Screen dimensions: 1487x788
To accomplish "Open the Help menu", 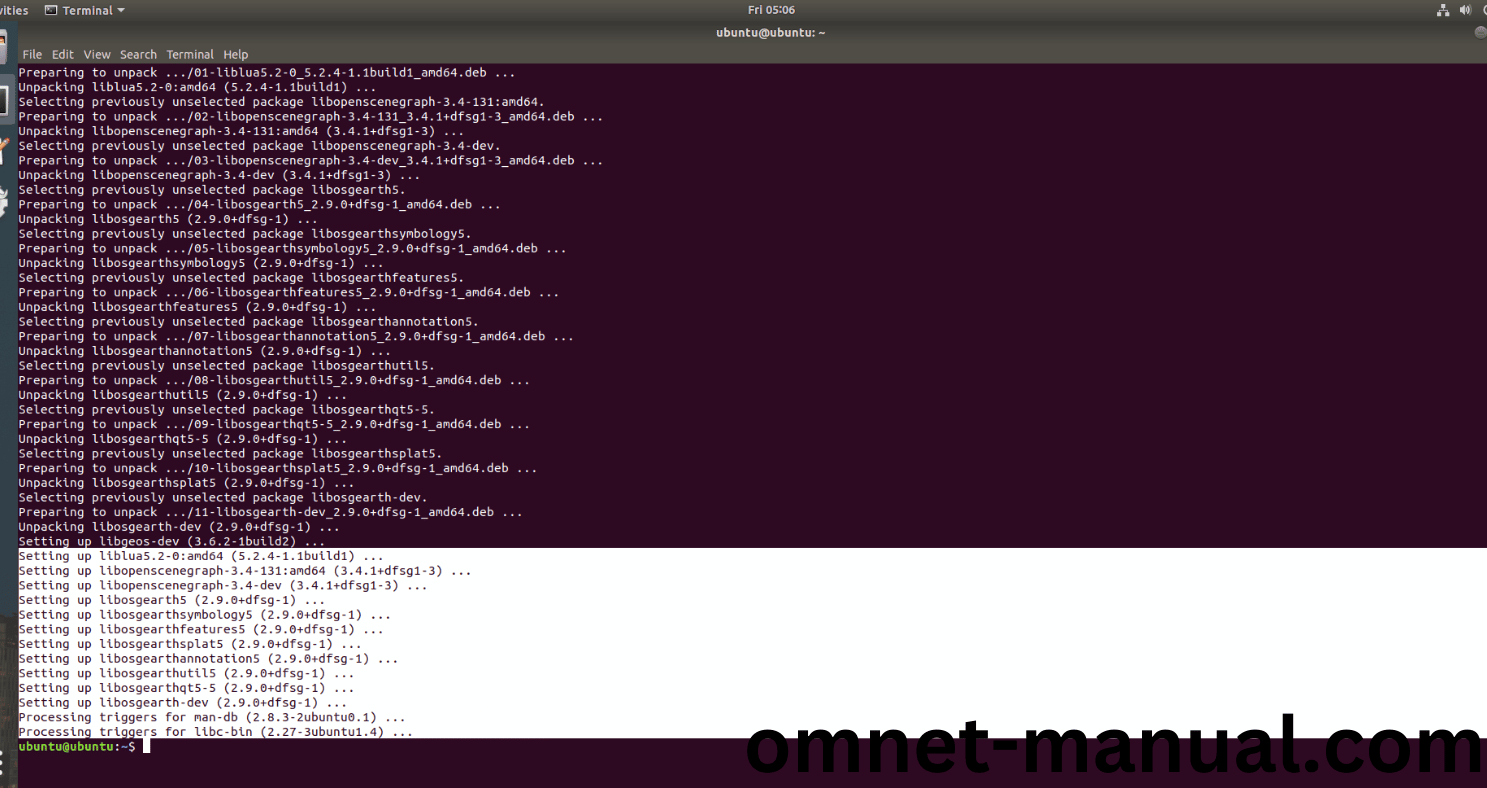I will pos(236,54).
